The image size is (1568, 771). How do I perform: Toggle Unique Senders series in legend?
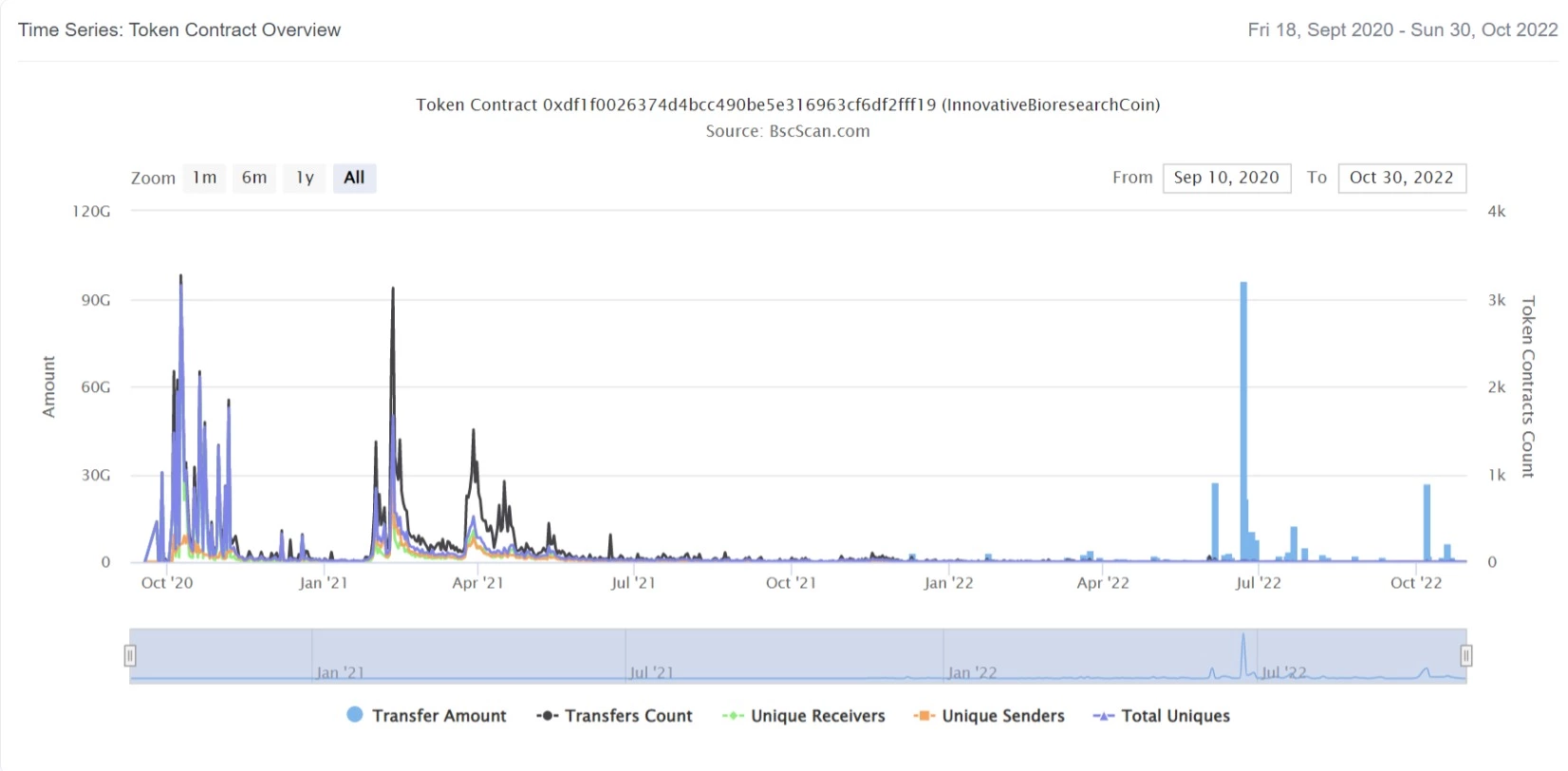click(x=989, y=716)
